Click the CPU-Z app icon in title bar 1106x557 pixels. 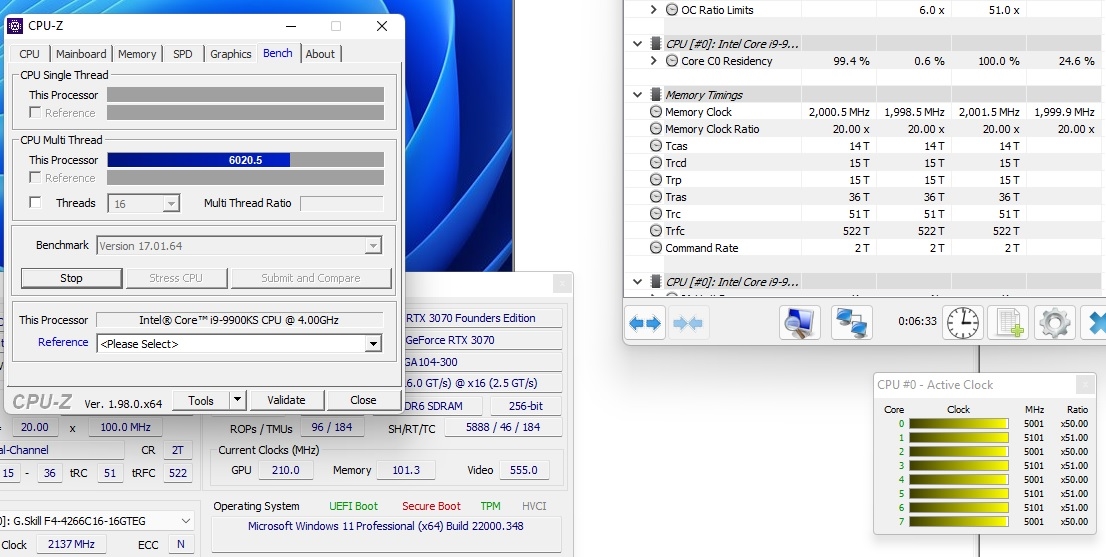[15, 26]
